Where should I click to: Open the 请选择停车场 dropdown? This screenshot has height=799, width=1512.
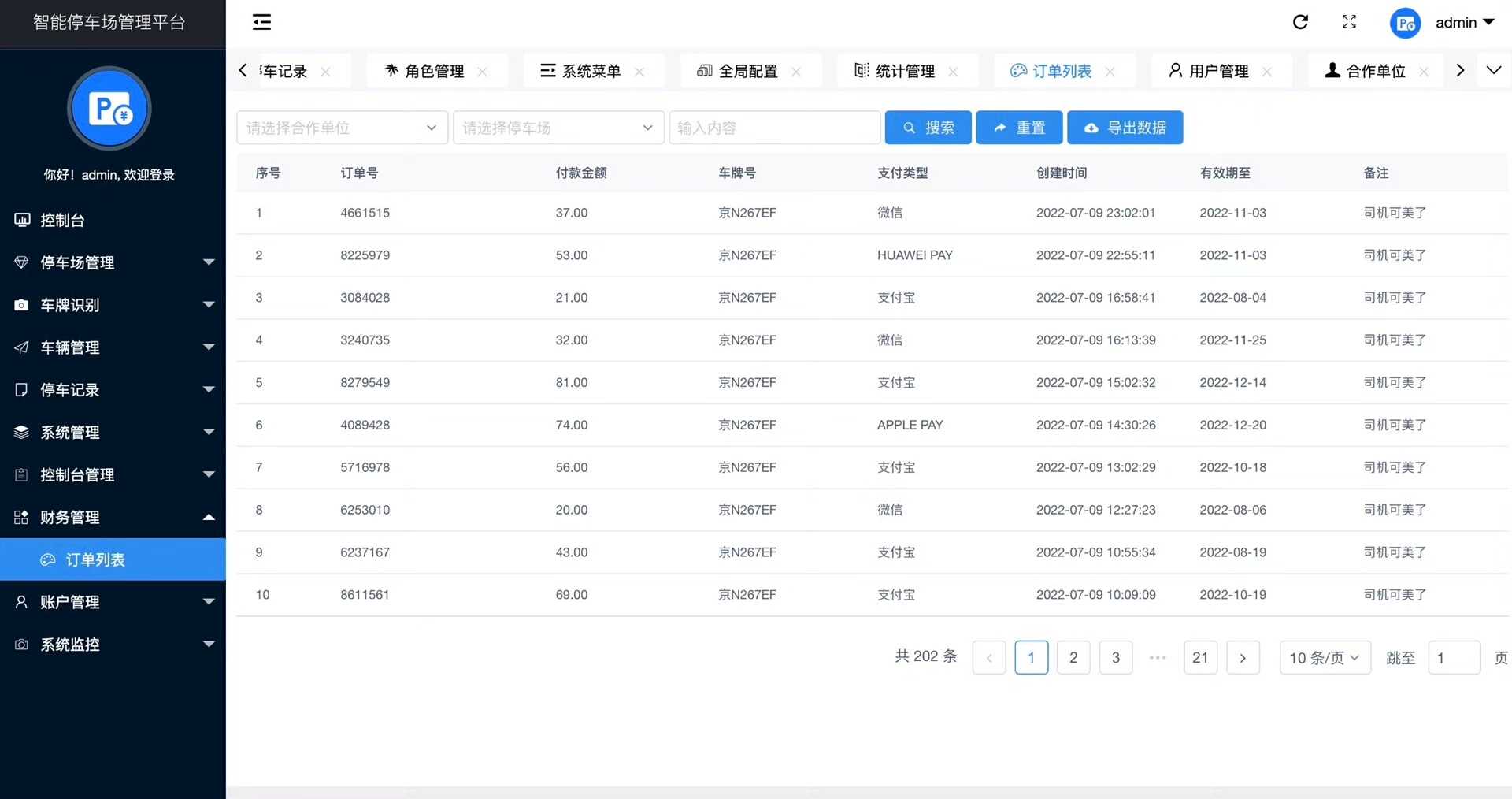(558, 128)
